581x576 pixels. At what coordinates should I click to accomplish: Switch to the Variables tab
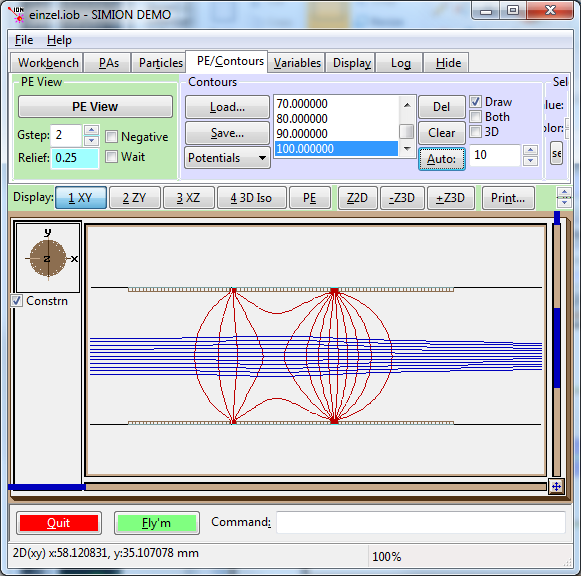(x=297, y=63)
